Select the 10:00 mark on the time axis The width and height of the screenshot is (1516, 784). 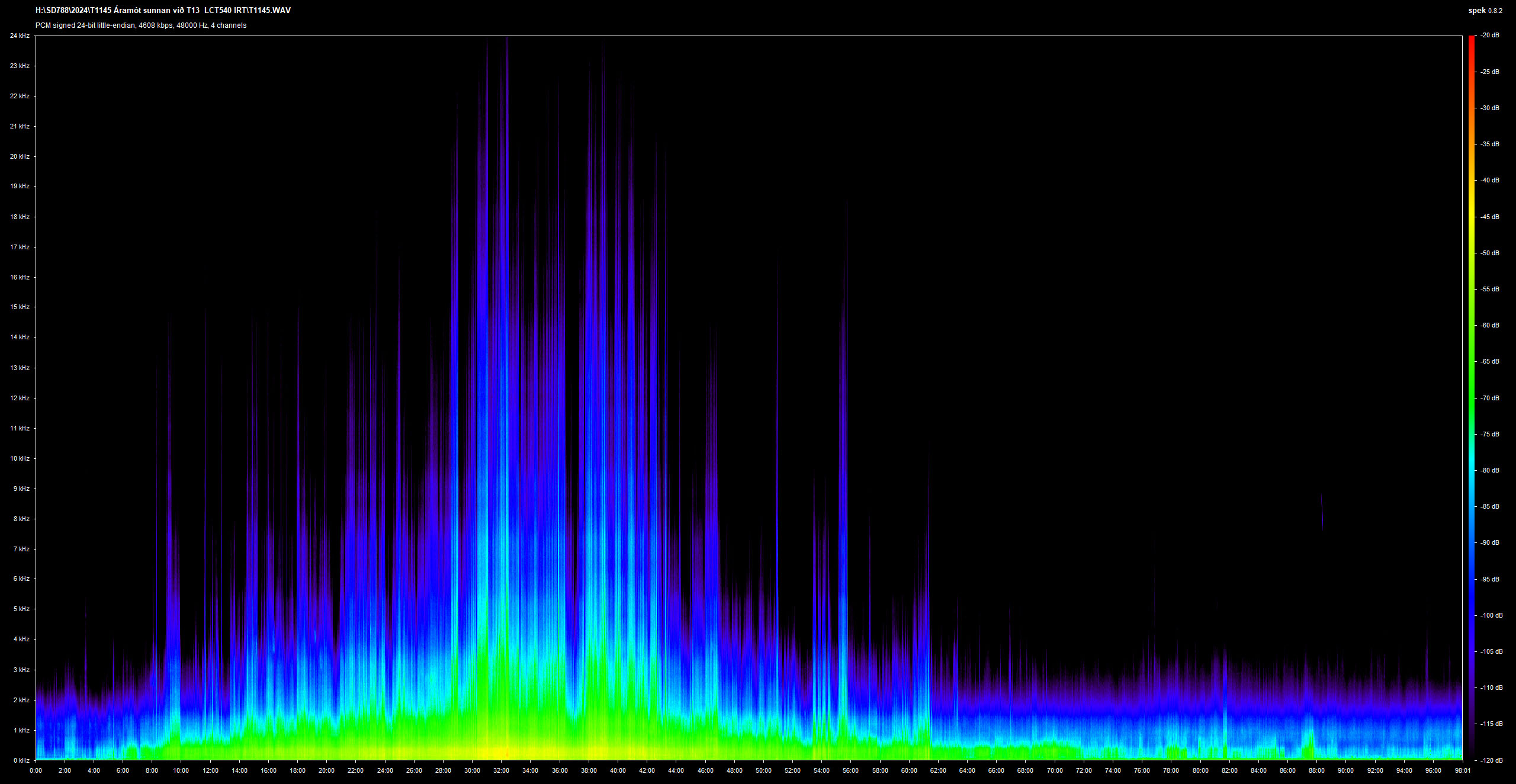click(181, 770)
